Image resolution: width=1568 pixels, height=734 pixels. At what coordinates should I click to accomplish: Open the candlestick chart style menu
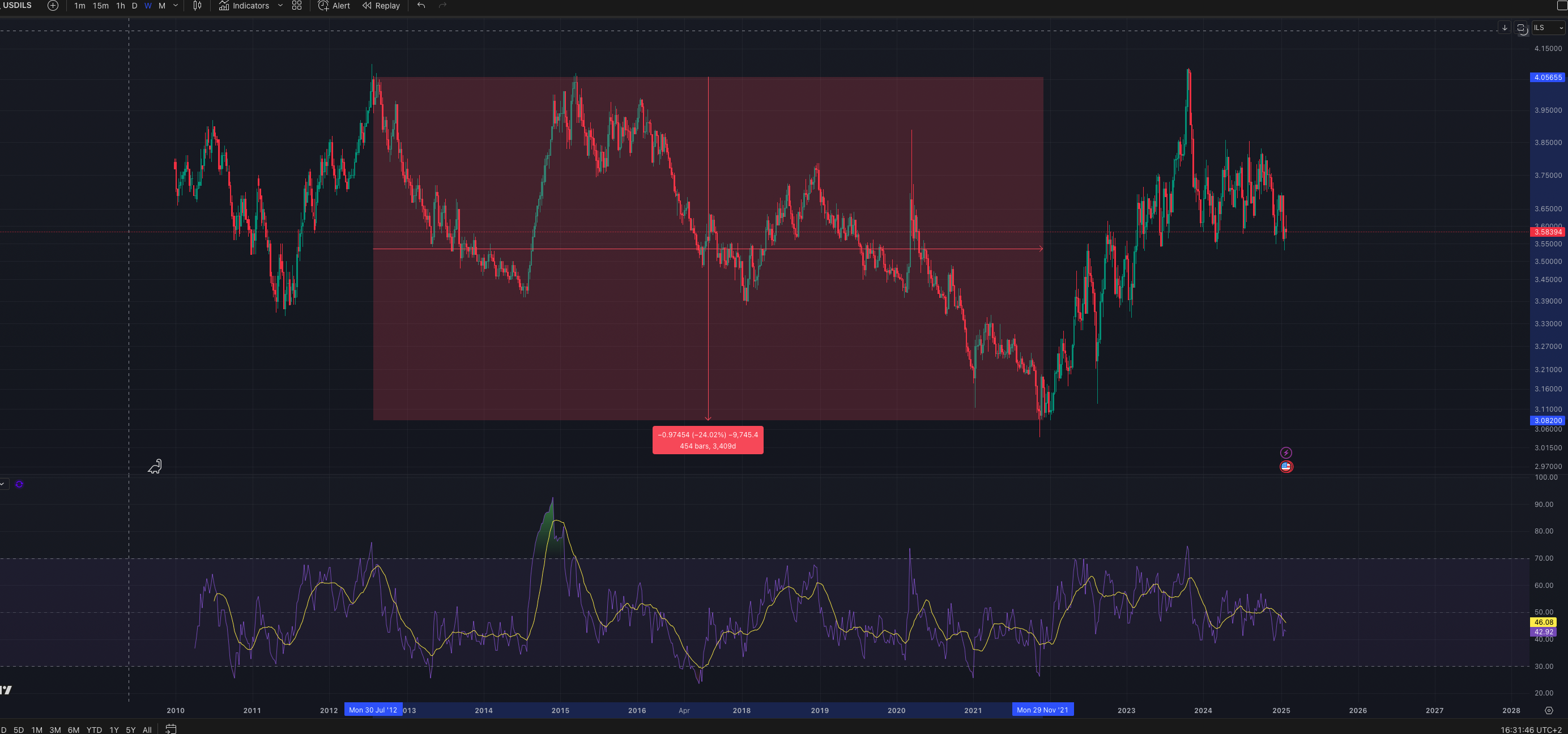[197, 6]
